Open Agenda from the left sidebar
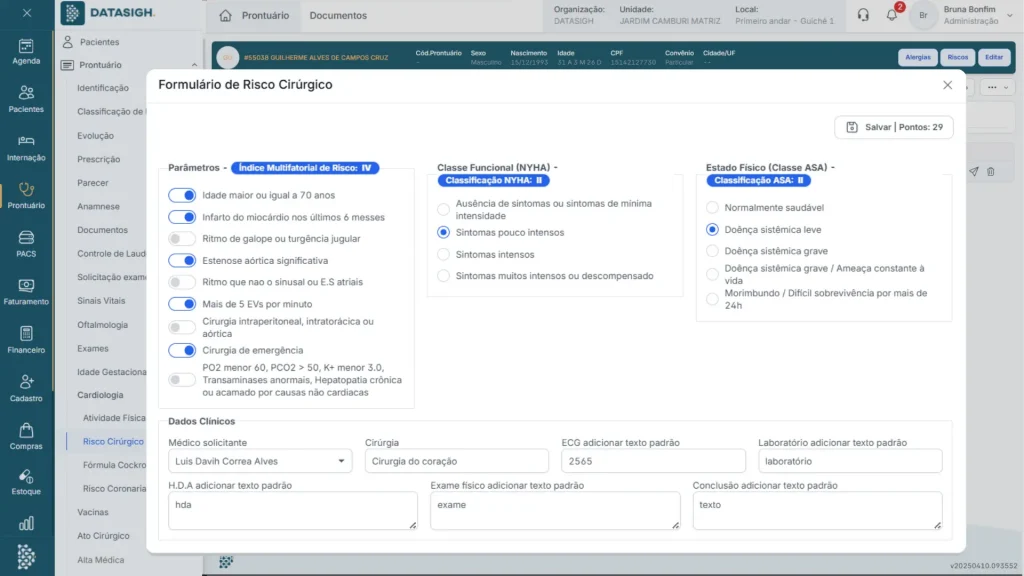 coord(27,50)
